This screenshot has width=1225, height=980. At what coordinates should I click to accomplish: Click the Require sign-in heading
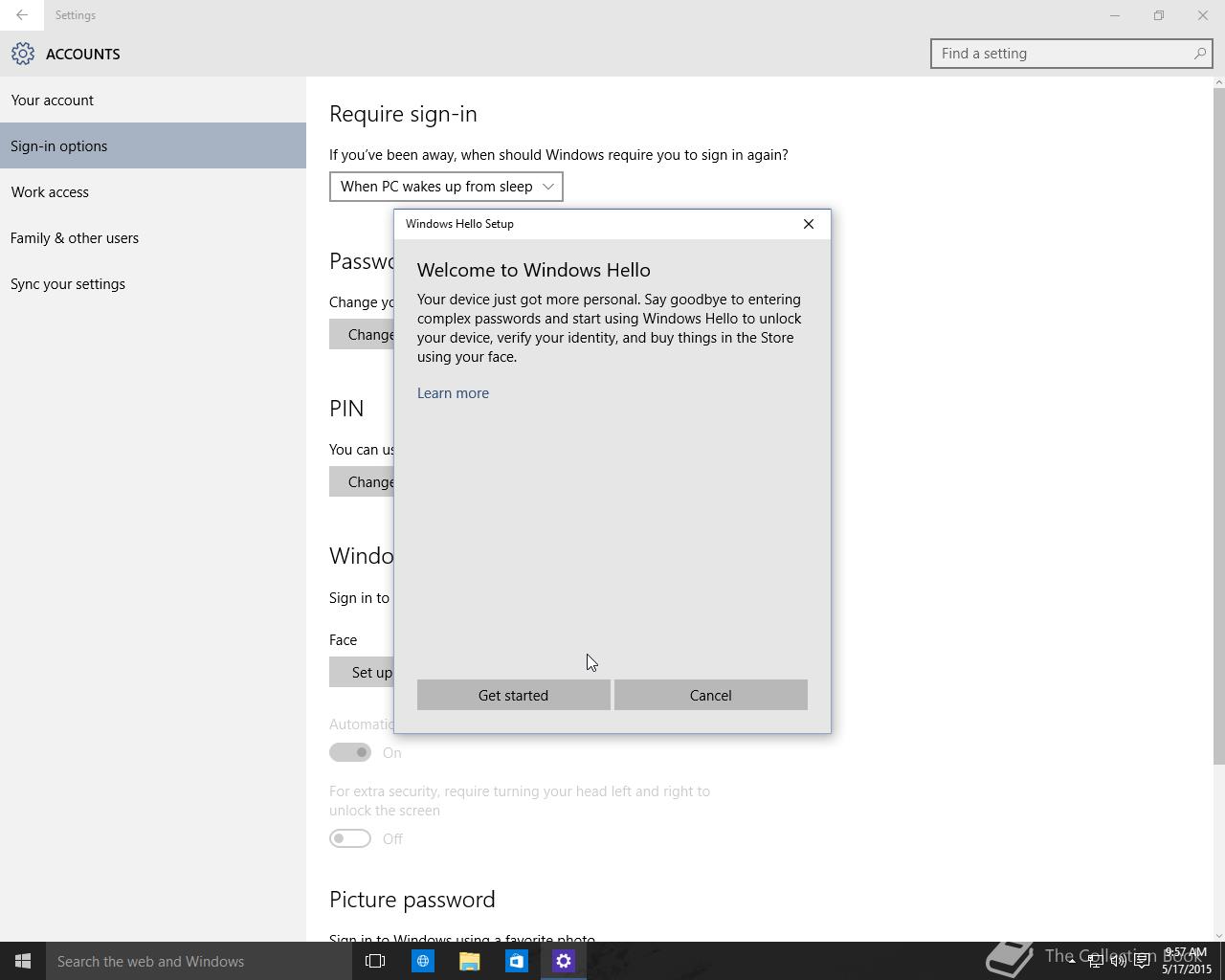[403, 114]
